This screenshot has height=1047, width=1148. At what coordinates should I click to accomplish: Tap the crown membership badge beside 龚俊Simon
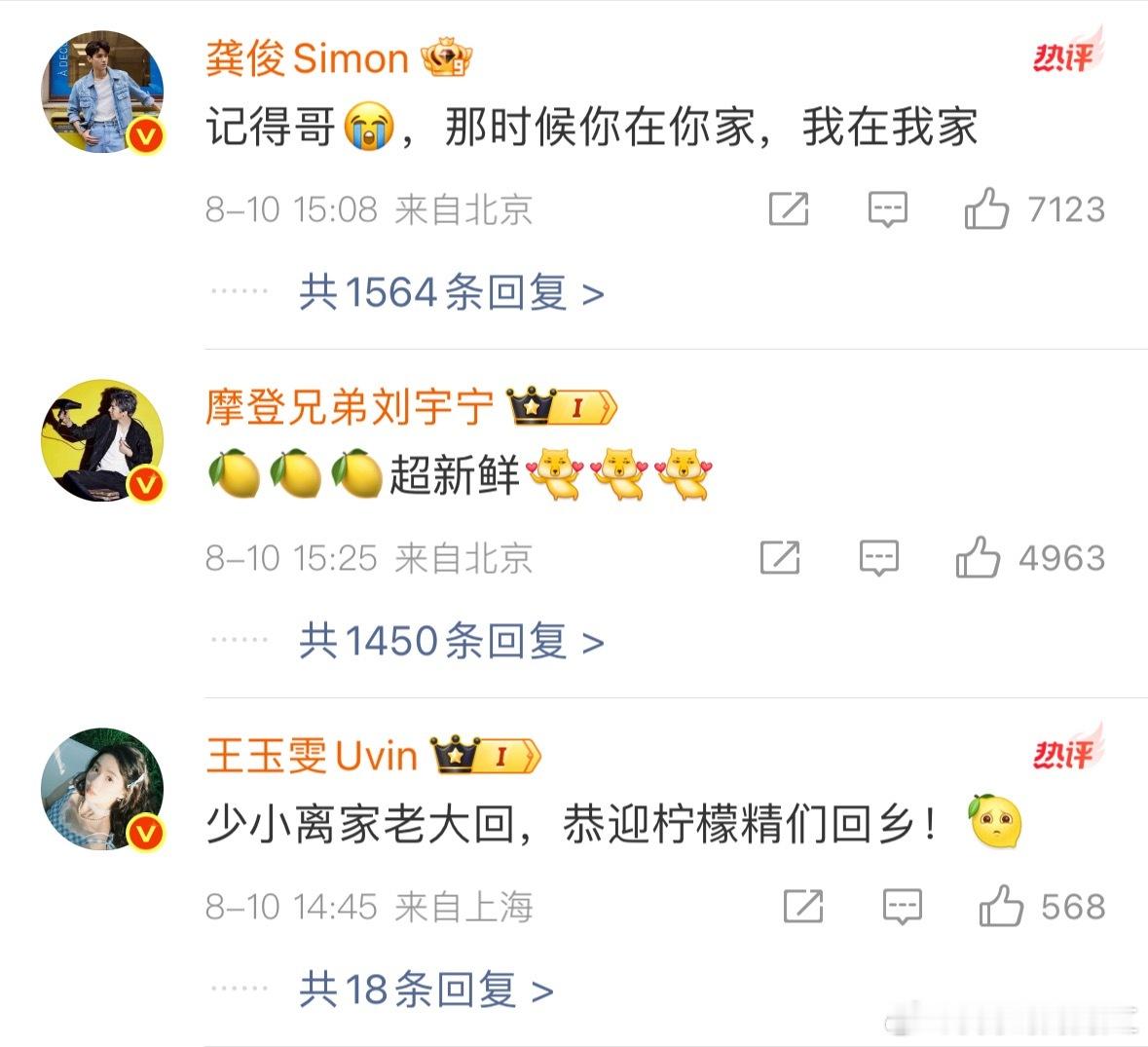(x=446, y=57)
